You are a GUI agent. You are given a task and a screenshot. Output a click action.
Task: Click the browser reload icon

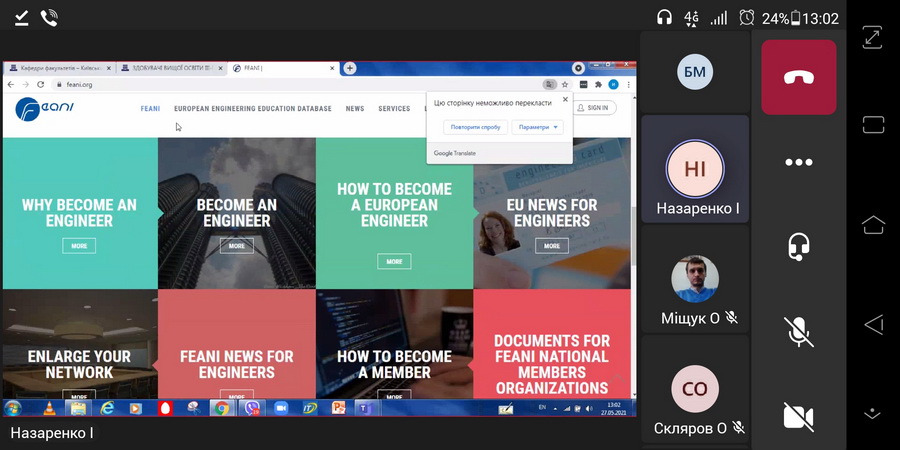40,85
